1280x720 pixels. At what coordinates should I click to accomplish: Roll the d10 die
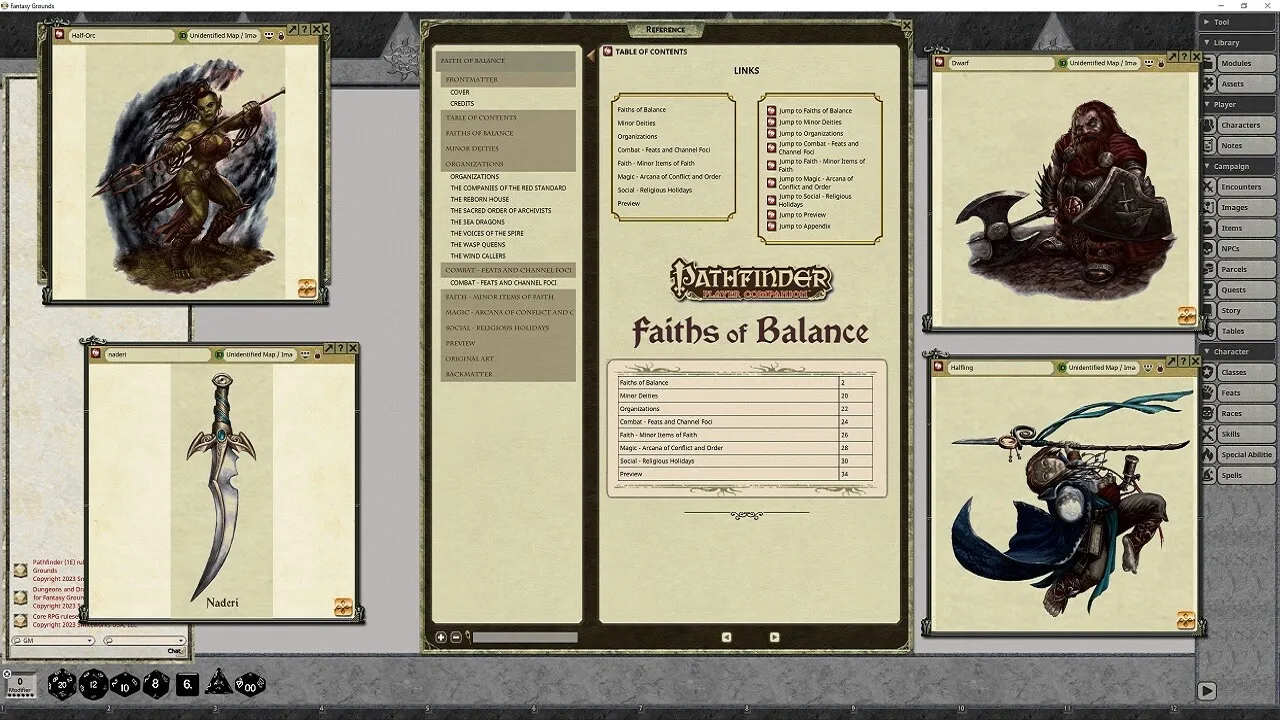[125, 685]
